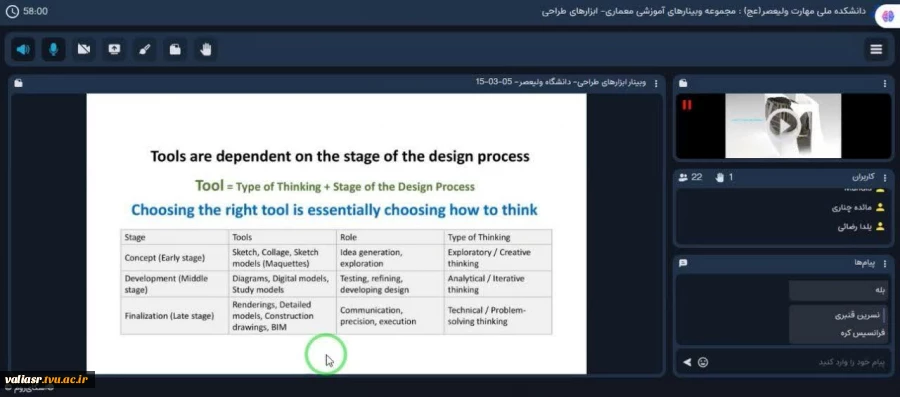Image resolution: width=900 pixels, height=397 pixels.
Task: Click the user icon beside مائده چناری
Action: [x=880, y=207]
